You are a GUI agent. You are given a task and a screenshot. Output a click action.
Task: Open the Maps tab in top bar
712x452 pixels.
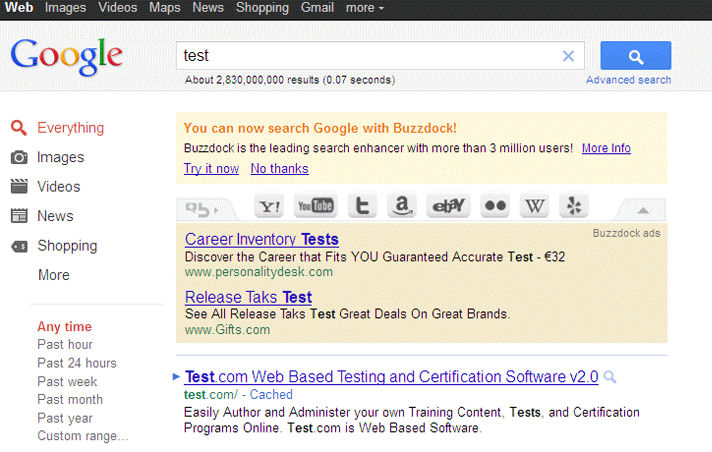[165, 8]
